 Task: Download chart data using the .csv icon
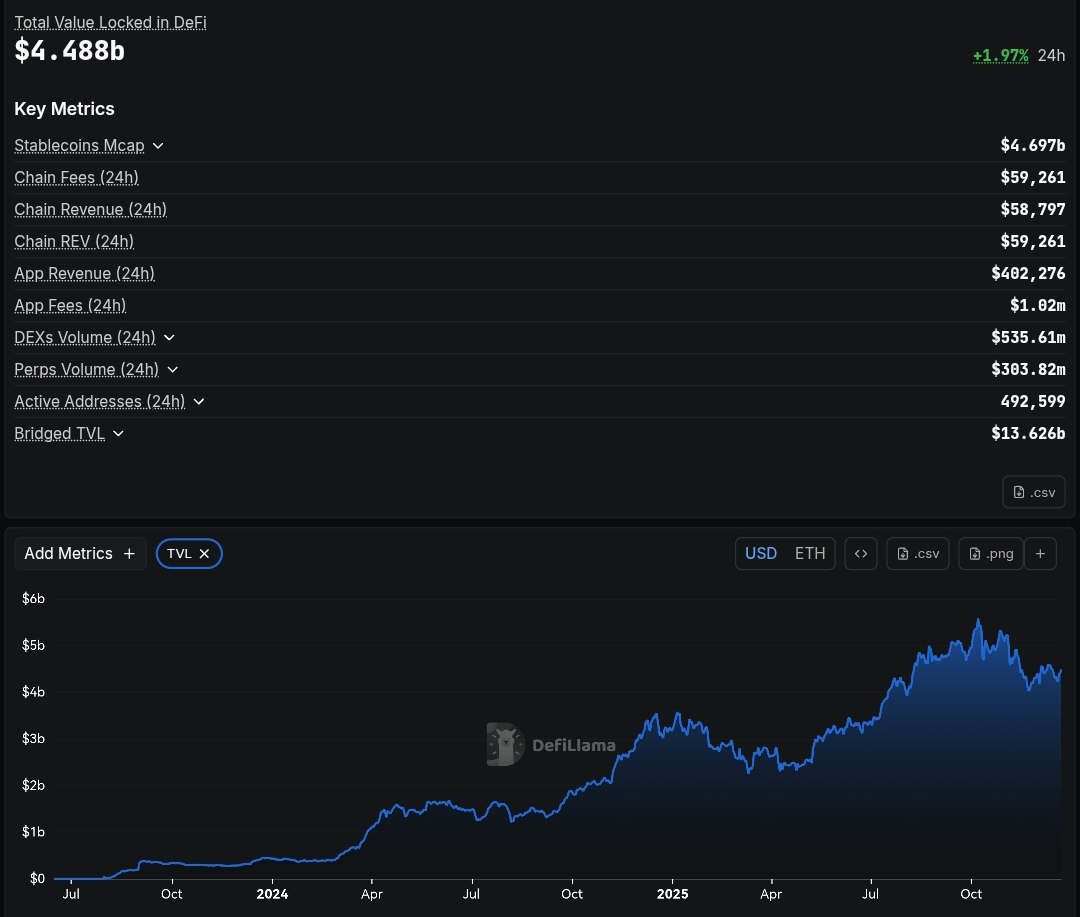(917, 553)
